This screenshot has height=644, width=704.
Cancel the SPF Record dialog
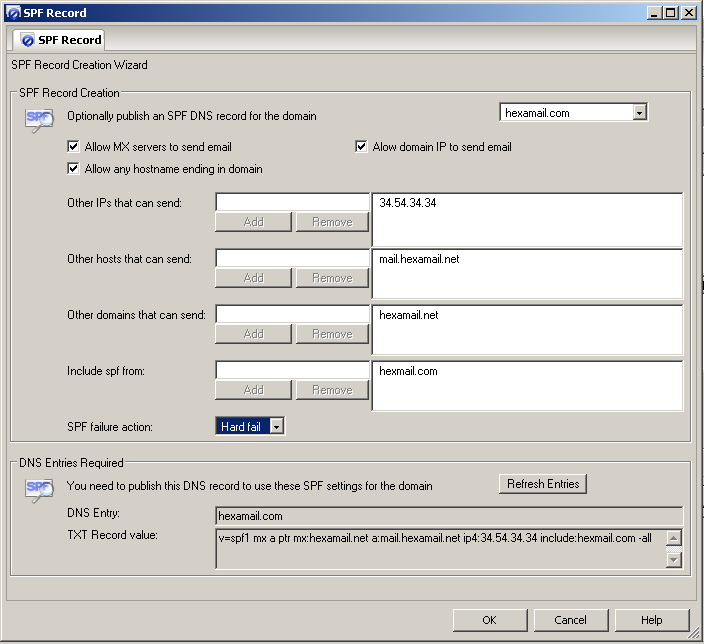tap(570, 620)
